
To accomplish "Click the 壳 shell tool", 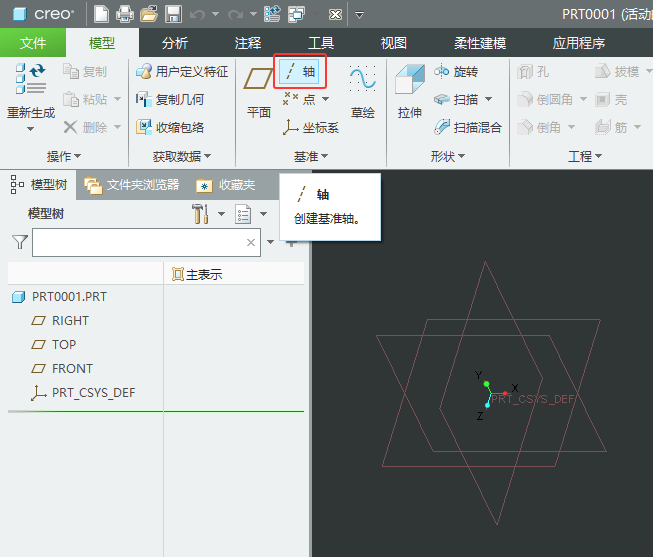I will (611, 100).
